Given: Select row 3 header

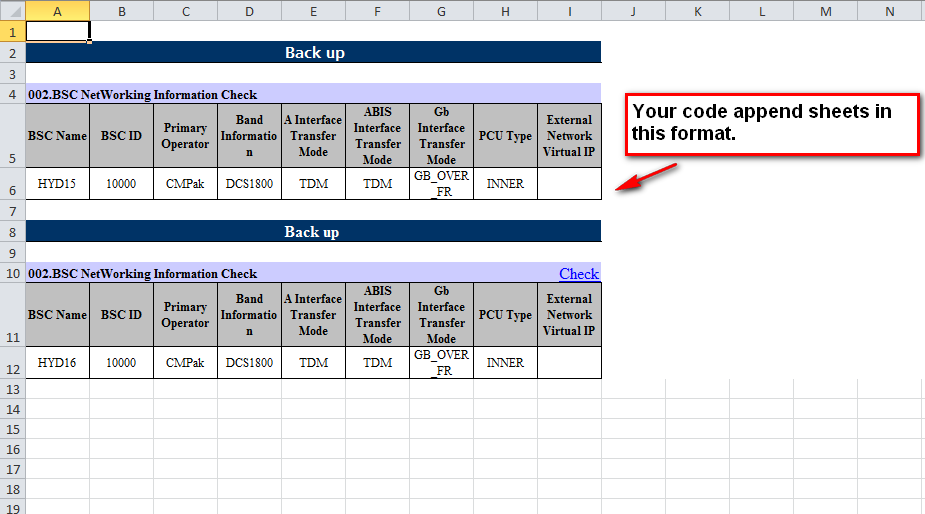Looking at the screenshot, I should tap(12, 73).
